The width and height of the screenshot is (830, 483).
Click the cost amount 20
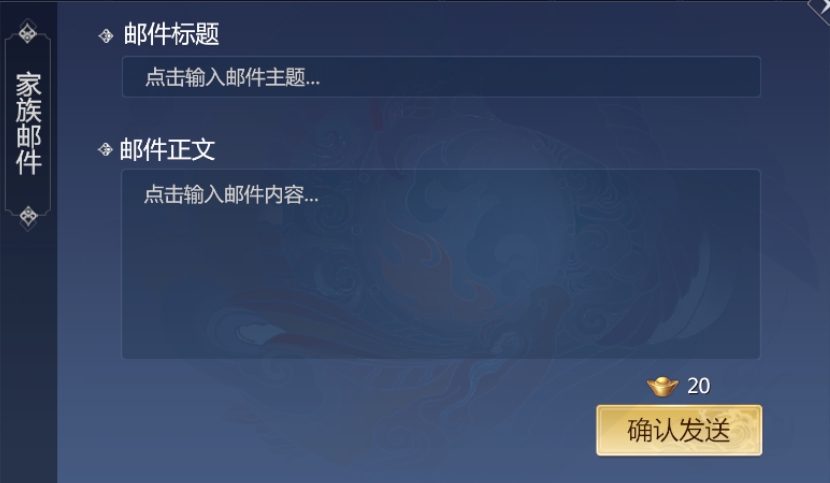click(699, 386)
